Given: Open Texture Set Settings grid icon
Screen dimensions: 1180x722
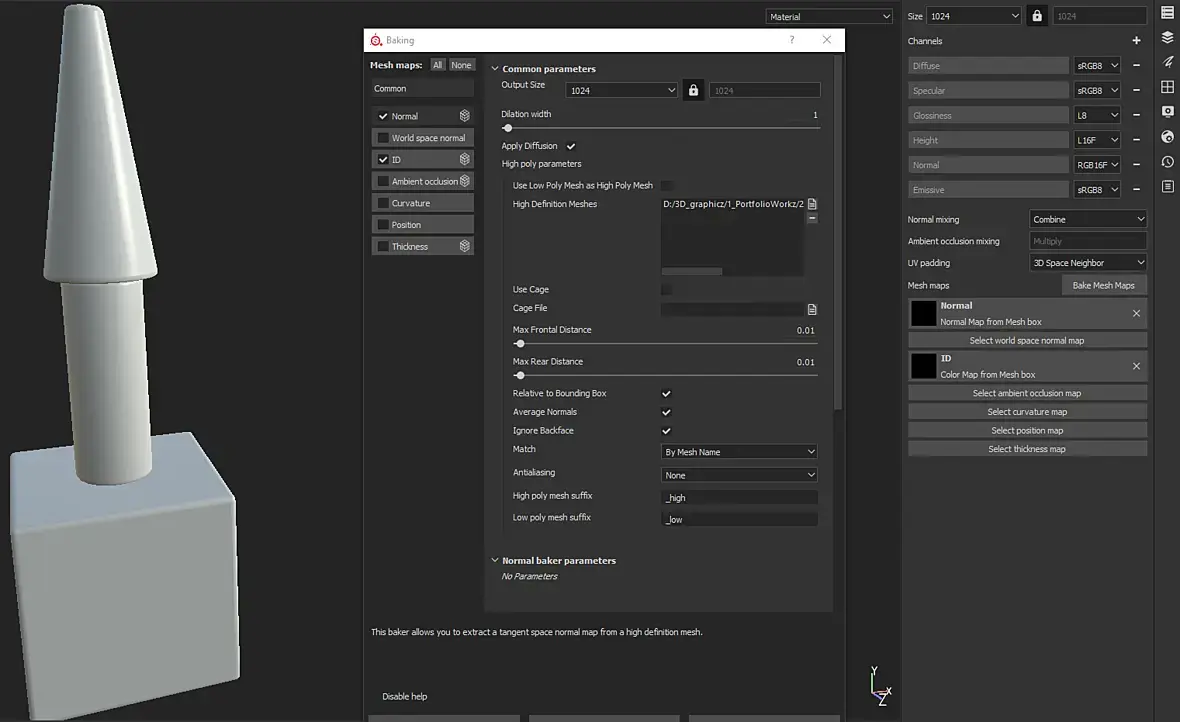Looking at the screenshot, I should coord(1167,87).
